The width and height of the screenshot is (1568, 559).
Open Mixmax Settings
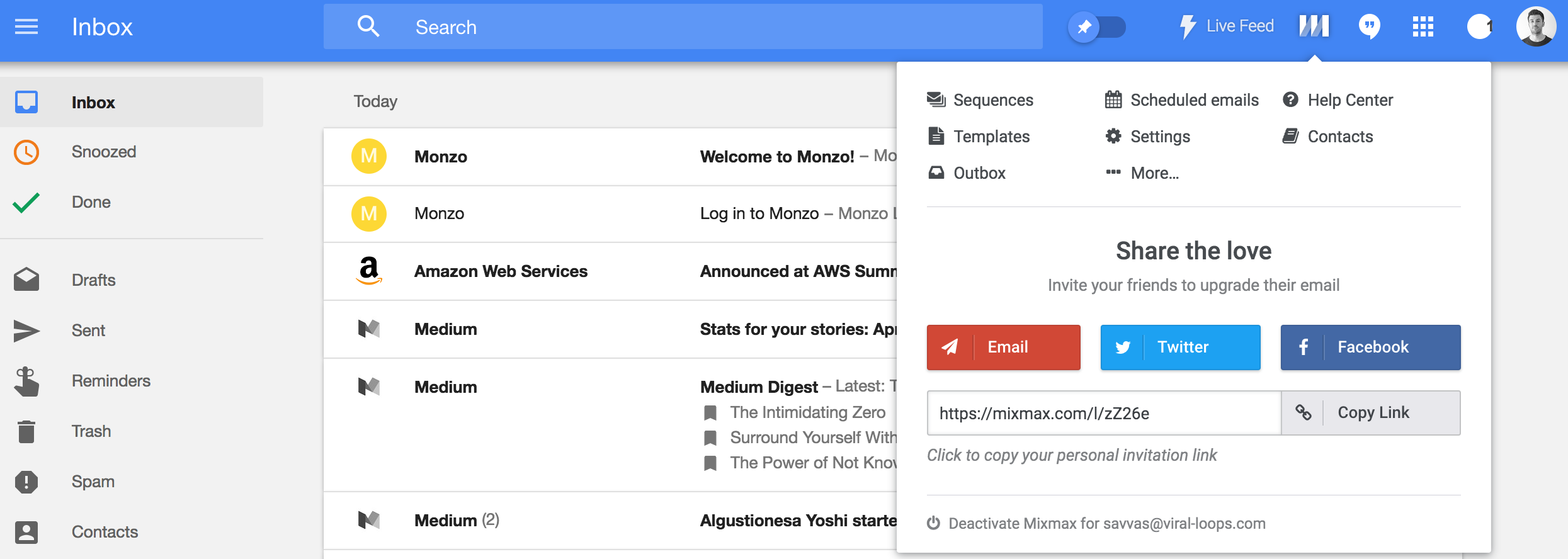(1147, 137)
